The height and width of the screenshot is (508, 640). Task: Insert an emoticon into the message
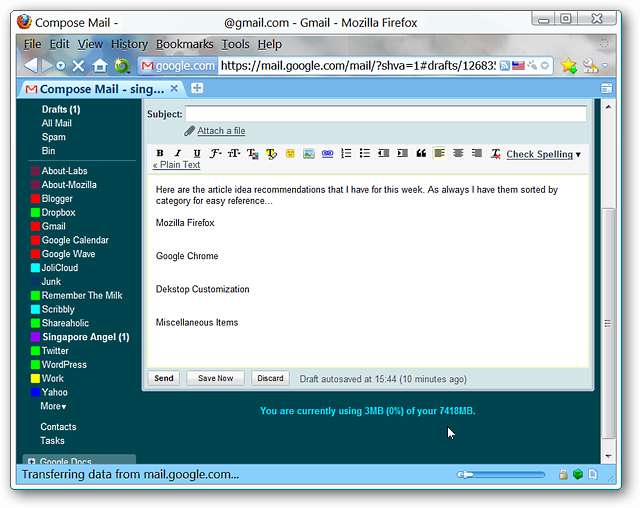pos(290,154)
